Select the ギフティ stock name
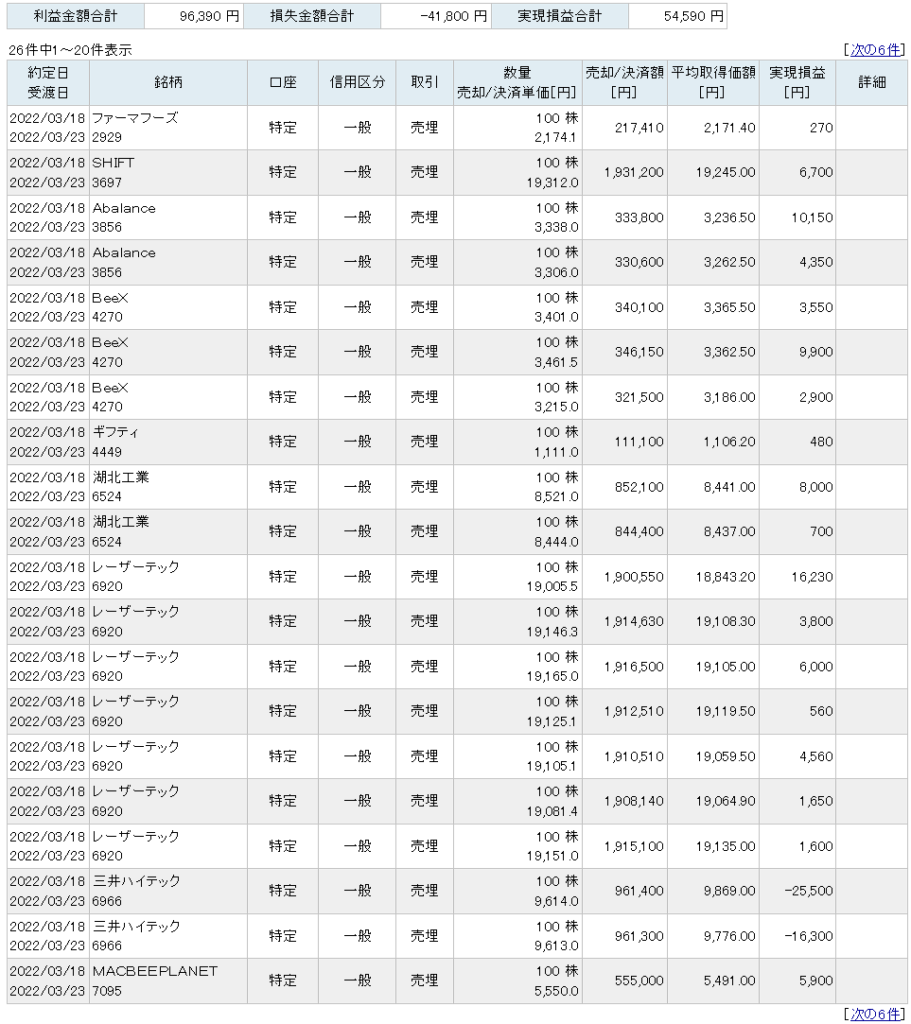 (x=115, y=432)
